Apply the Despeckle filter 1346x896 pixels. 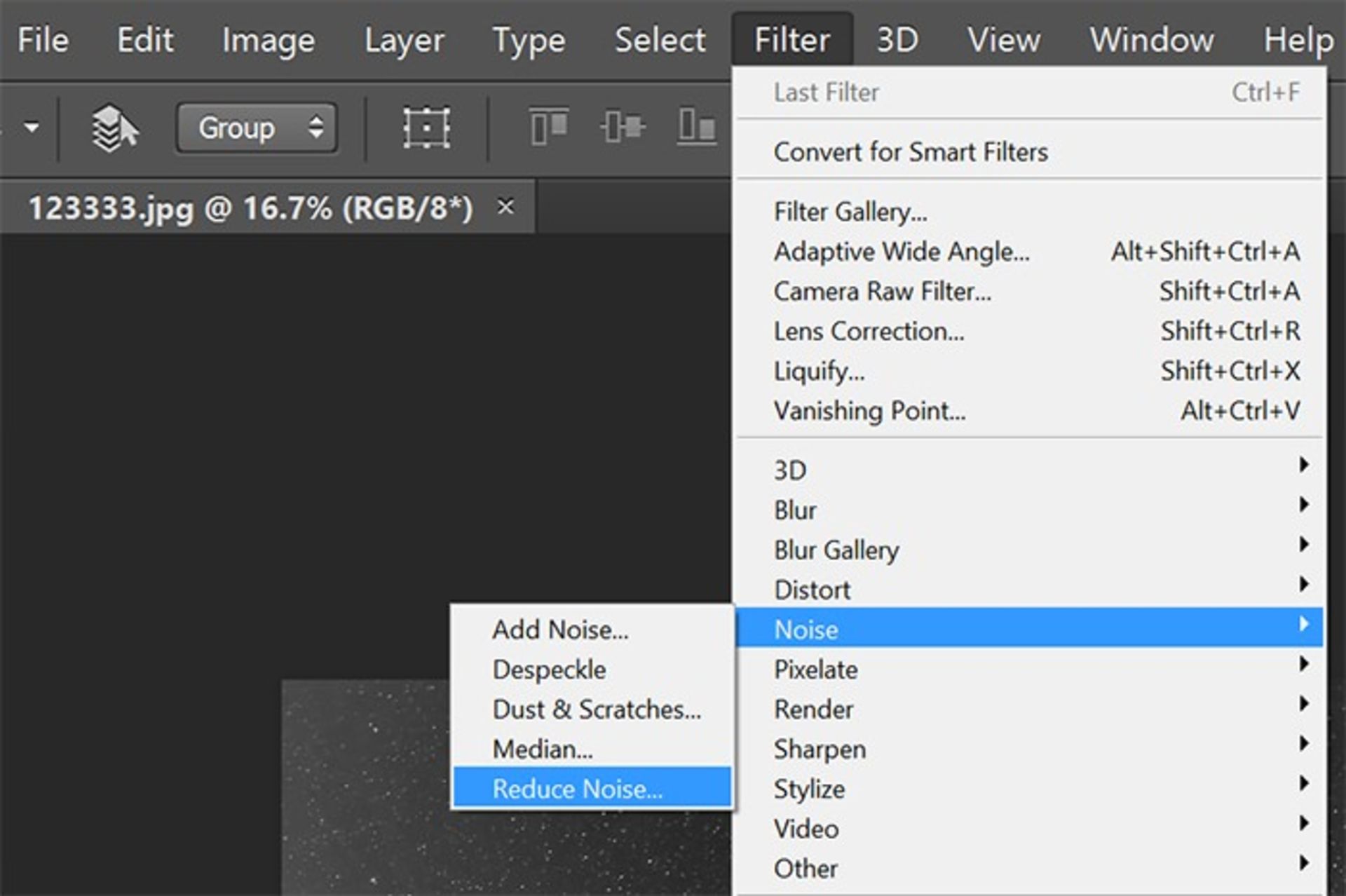point(549,670)
